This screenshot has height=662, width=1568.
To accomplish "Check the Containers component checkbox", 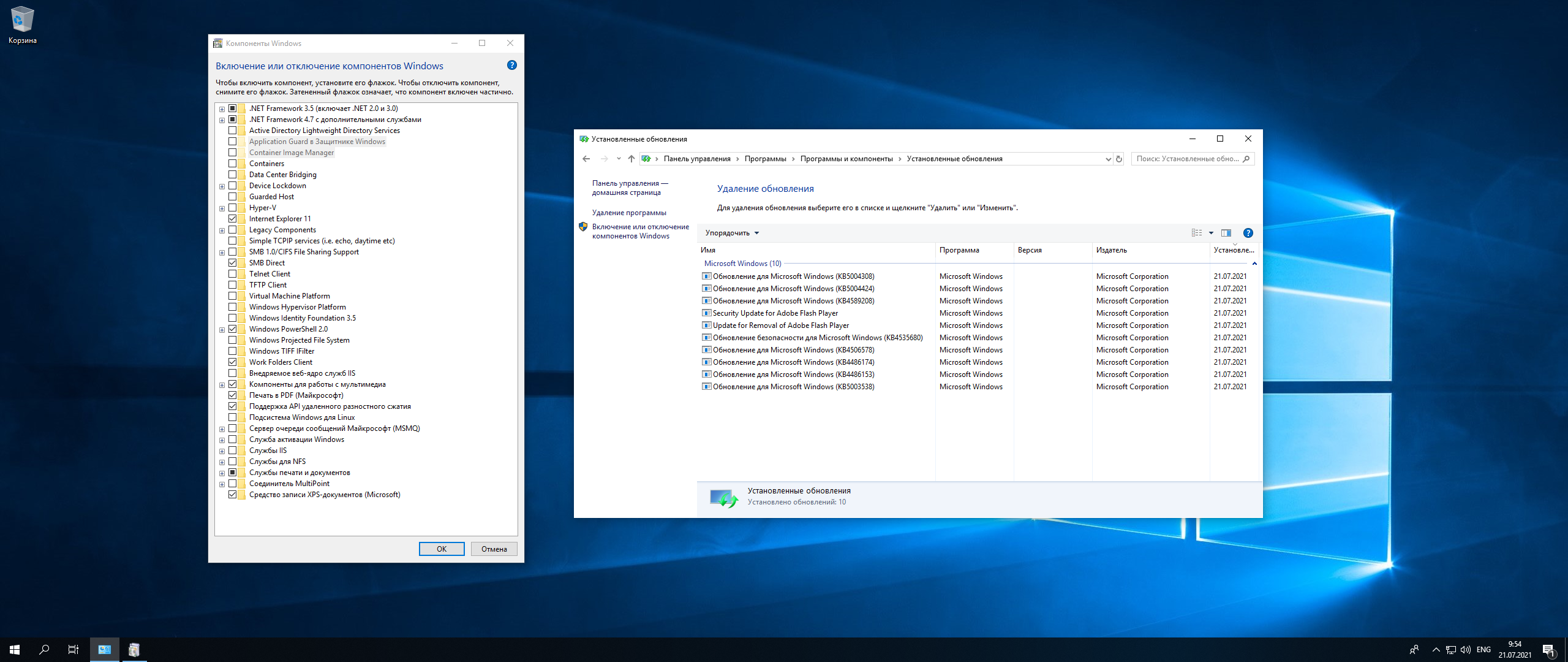I will [233, 164].
